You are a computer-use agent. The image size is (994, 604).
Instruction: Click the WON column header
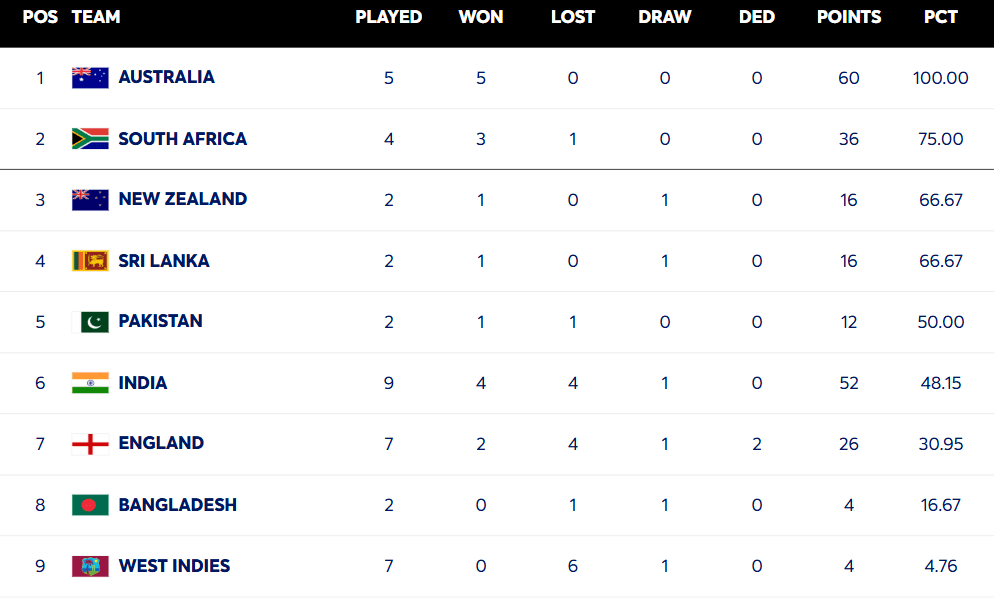click(x=481, y=17)
